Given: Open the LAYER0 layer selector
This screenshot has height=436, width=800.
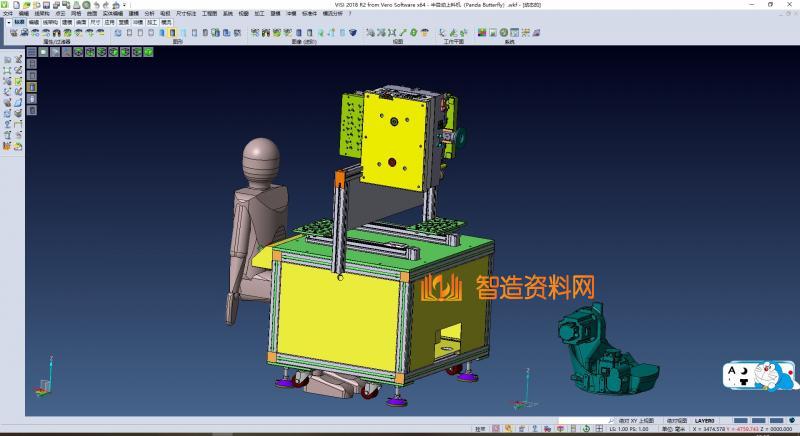Looking at the screenshot, I should click(x=706, y=422).
